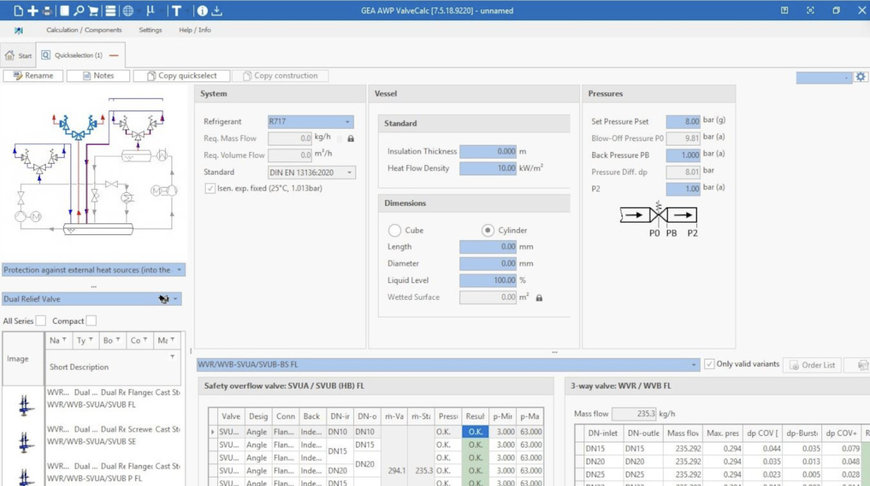Click the Heat Flow Density field
Image resolution: width=870 pixels, height=486 pixels.
[488, 168]
